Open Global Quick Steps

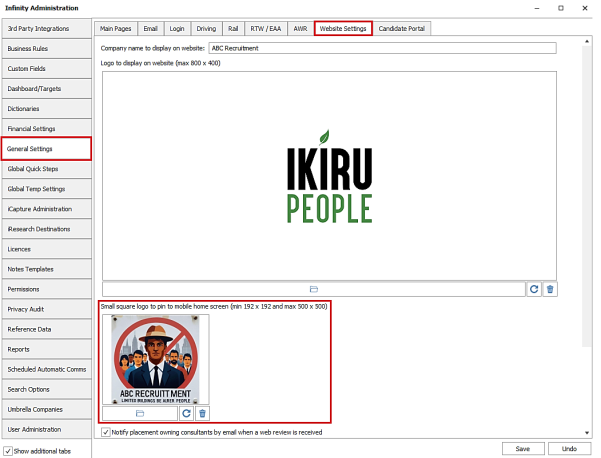click(46, 169)
